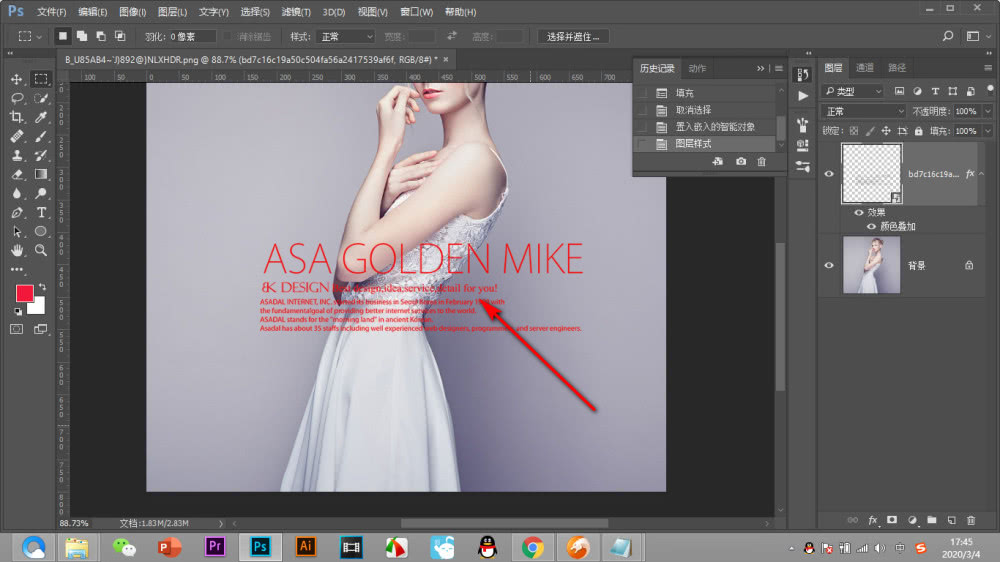This screenshot has width=1000, height=562.
Task: Switch to the 通道 tab
Action: [865, 67]
